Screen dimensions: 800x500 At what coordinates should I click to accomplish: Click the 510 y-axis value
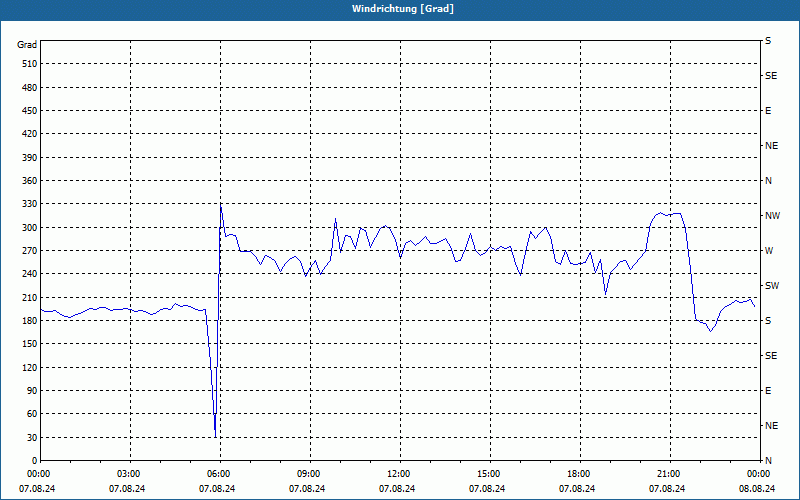click(x=30, y=64)
